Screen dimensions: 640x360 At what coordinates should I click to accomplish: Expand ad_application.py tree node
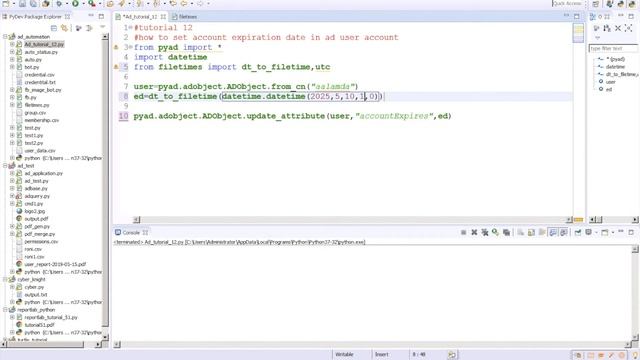point(12,173)
